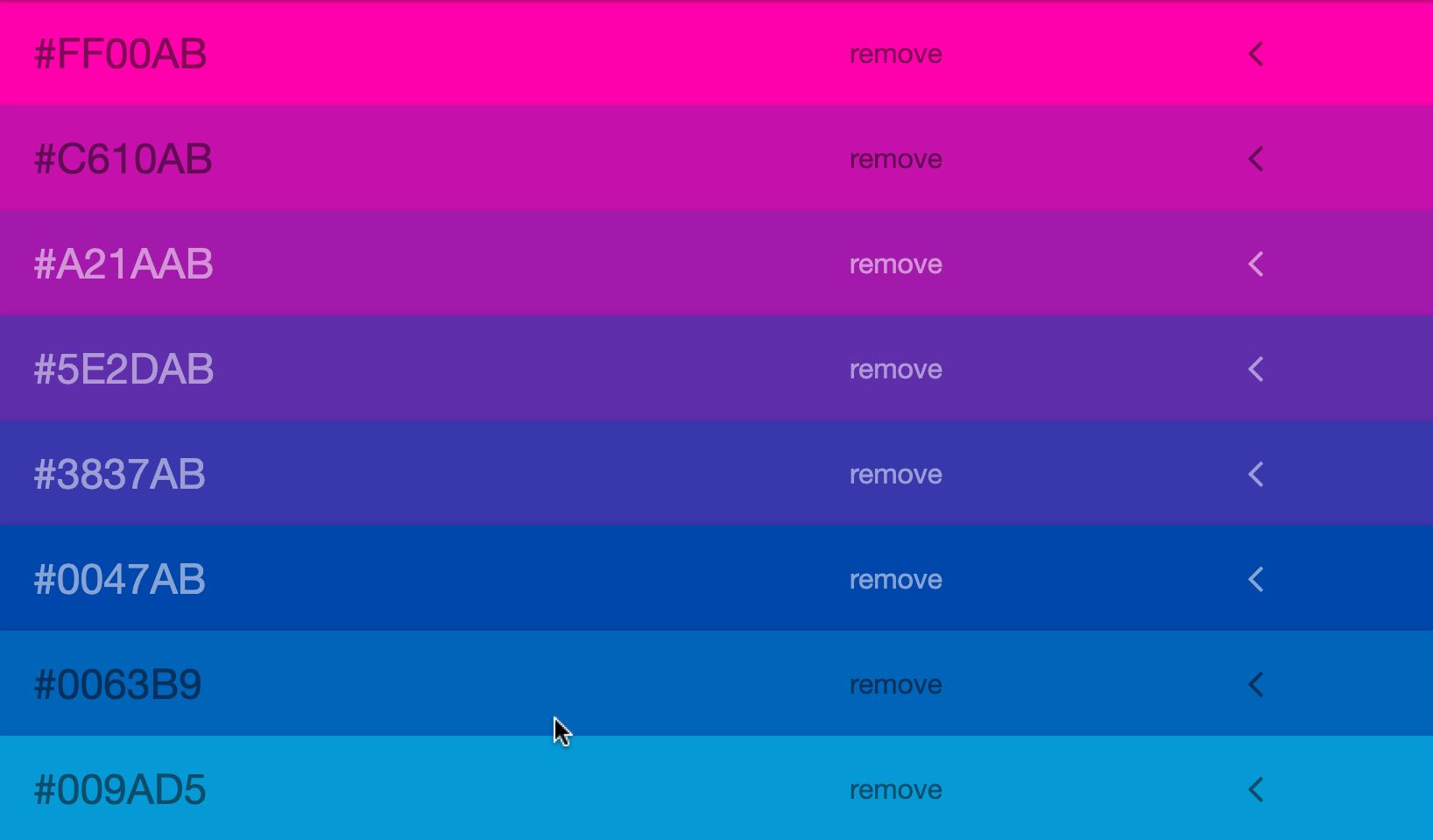Remove the #009AD5 color
The width and height of the screenshot is (1433, 840).
click(x=895, y=790)
